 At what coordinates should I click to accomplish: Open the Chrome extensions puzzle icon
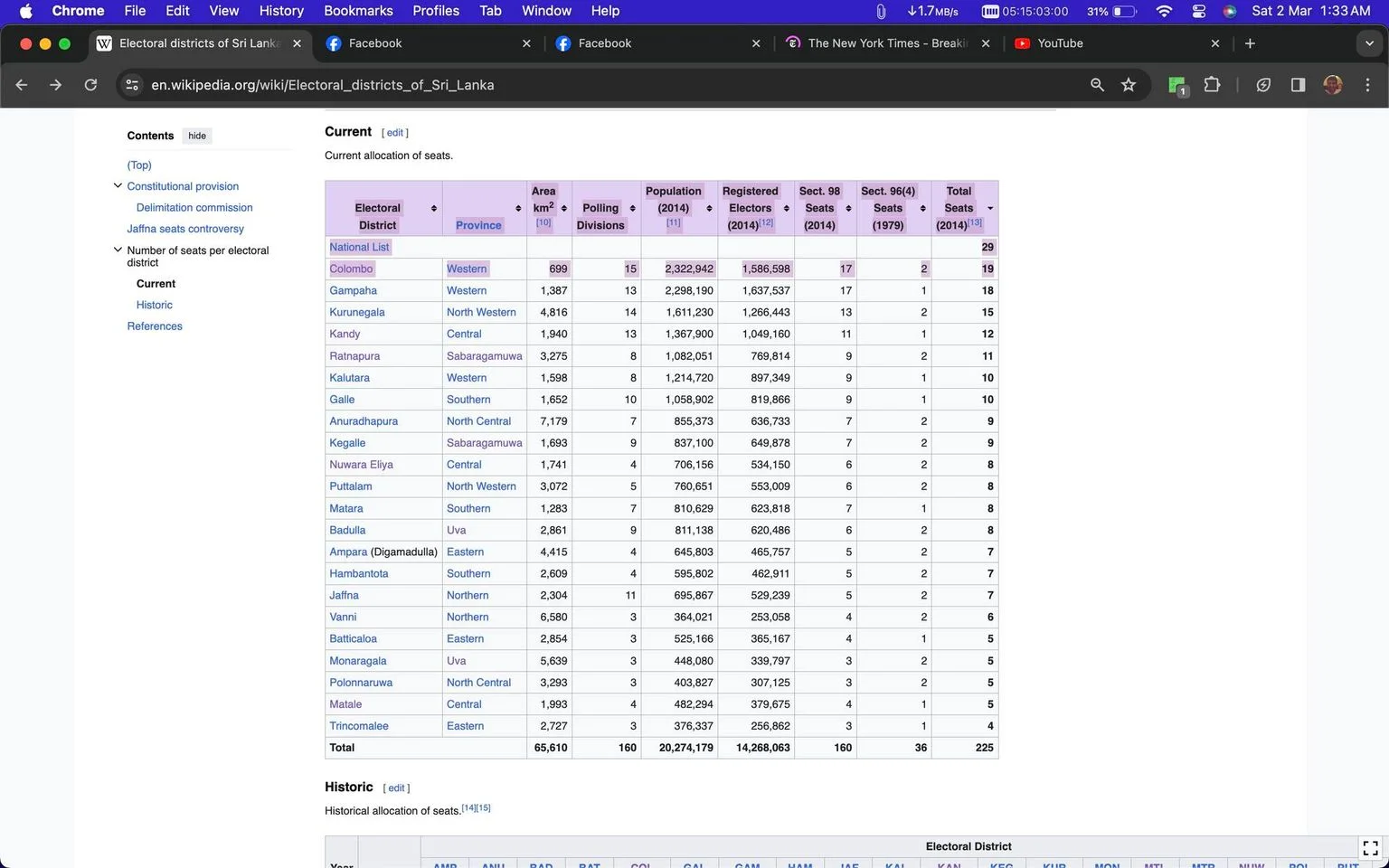point(1212,85)
